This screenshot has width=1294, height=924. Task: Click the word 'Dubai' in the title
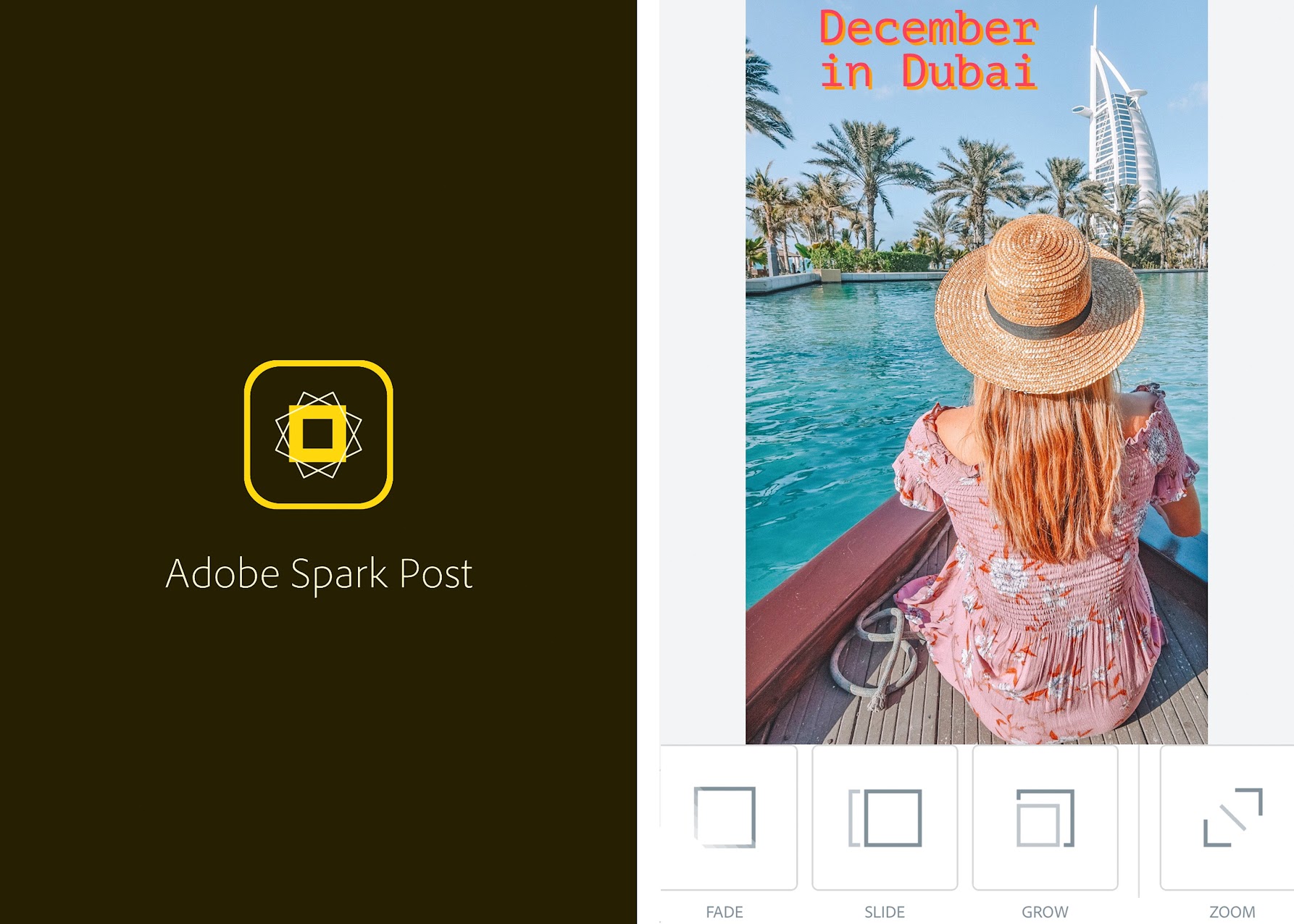coord(969,72)
